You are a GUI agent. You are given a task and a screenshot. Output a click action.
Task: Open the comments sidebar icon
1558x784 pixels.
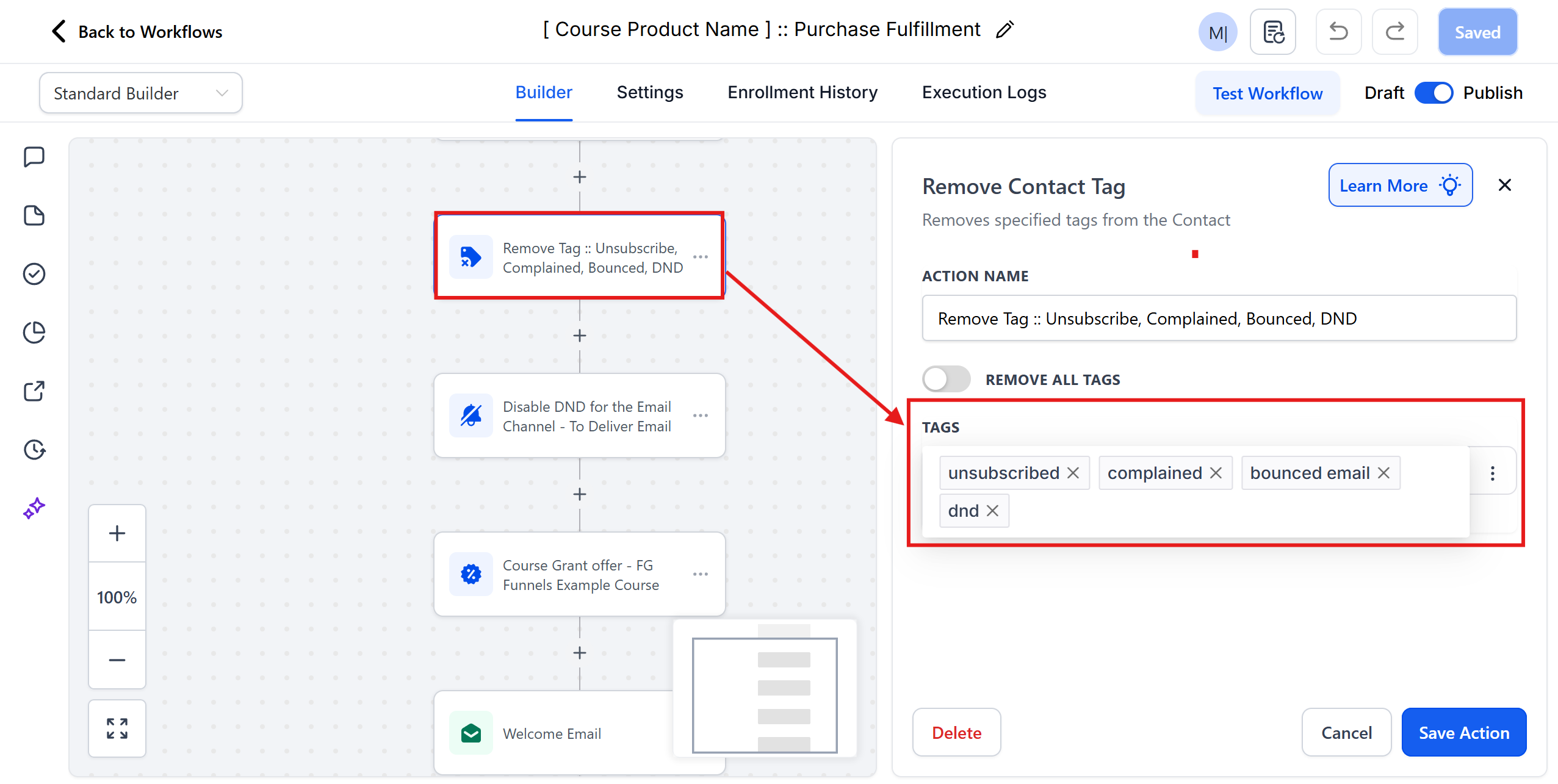(x=34, y=157)
